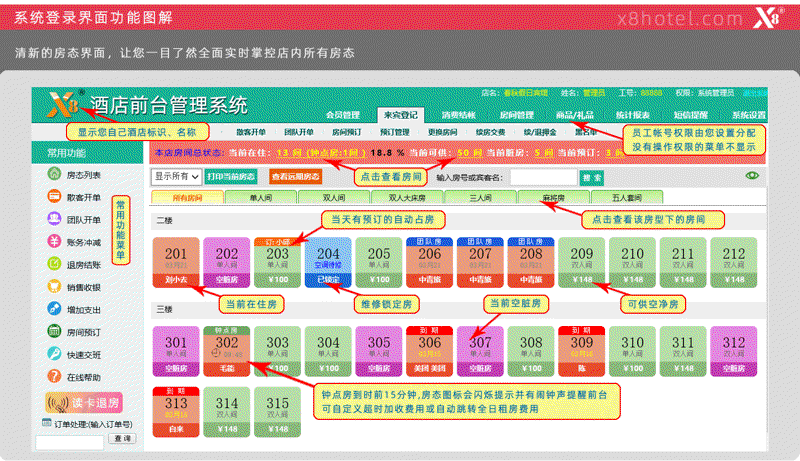Click the 团队开单 purple group icon
800x461 pixels.
click(54, 219)
